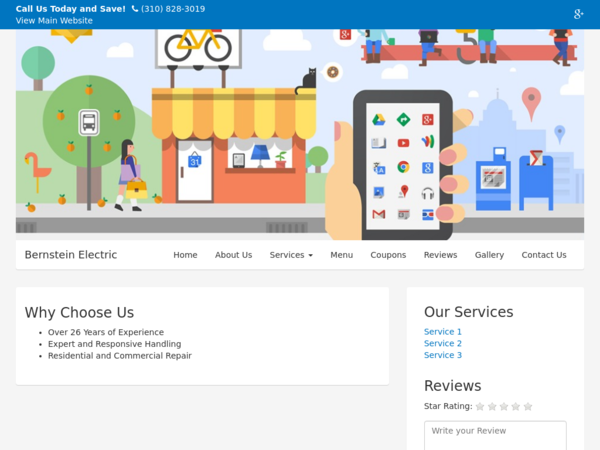Viewport: 600px width, 450px height.
Task: Open the Service 2 link
Action: pyautogui.click(x=443, y=343)
